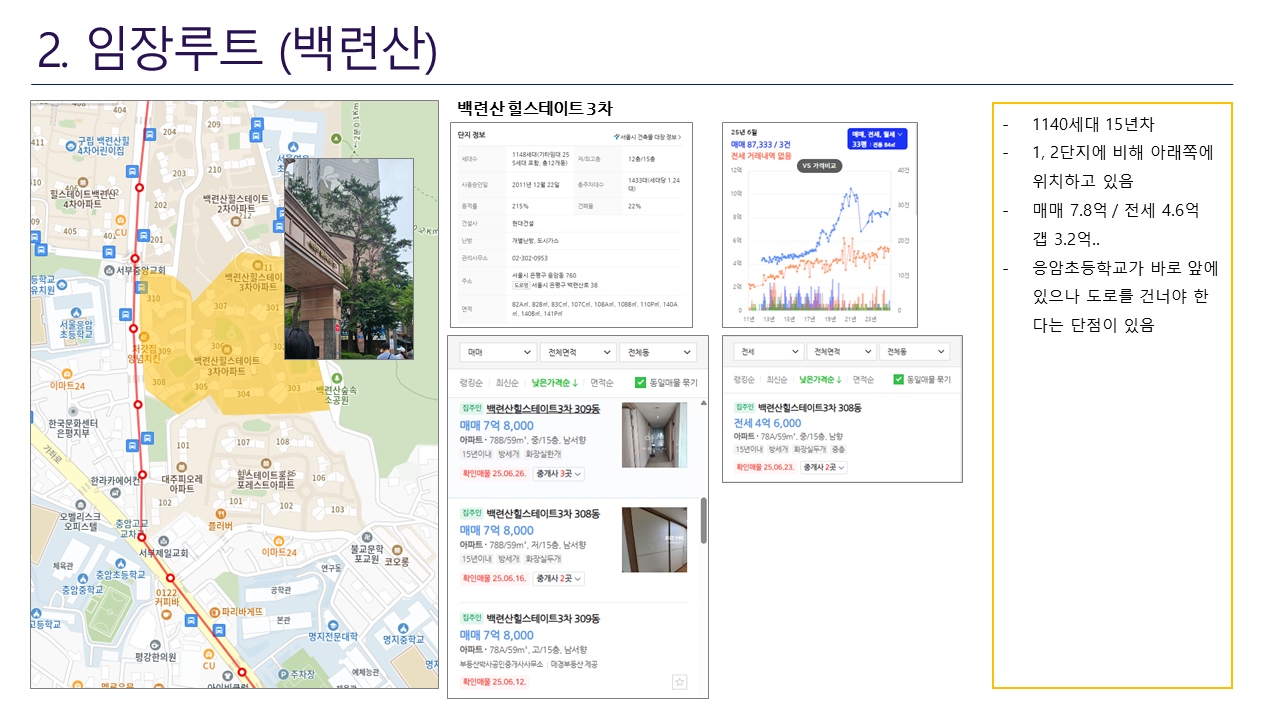Click the 확인매물 25.06.23. label
Image resolution: width=1280 pixels, height=720 pixels.
(764, 467)
